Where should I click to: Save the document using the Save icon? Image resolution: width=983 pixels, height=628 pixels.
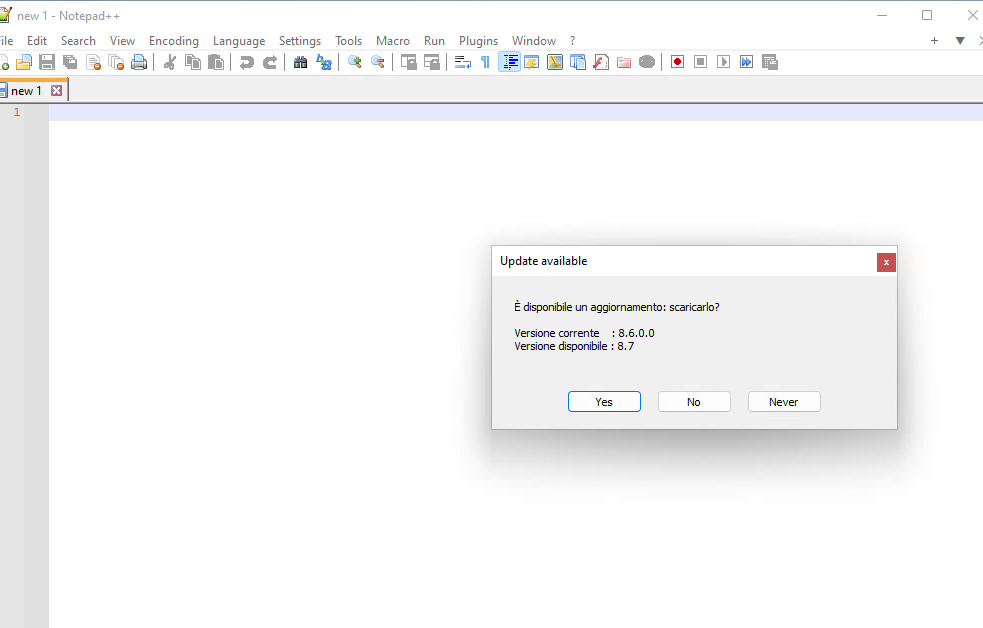pyautogui.click(x=47, y=62)
